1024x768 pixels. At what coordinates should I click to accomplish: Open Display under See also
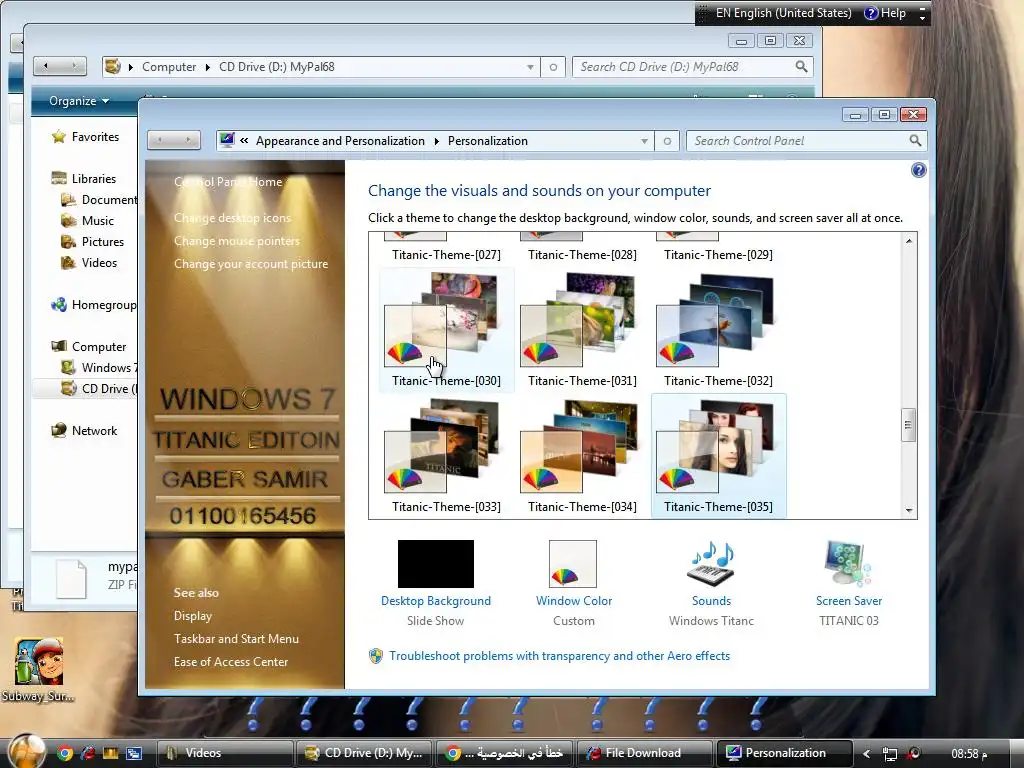pos(193,616)
